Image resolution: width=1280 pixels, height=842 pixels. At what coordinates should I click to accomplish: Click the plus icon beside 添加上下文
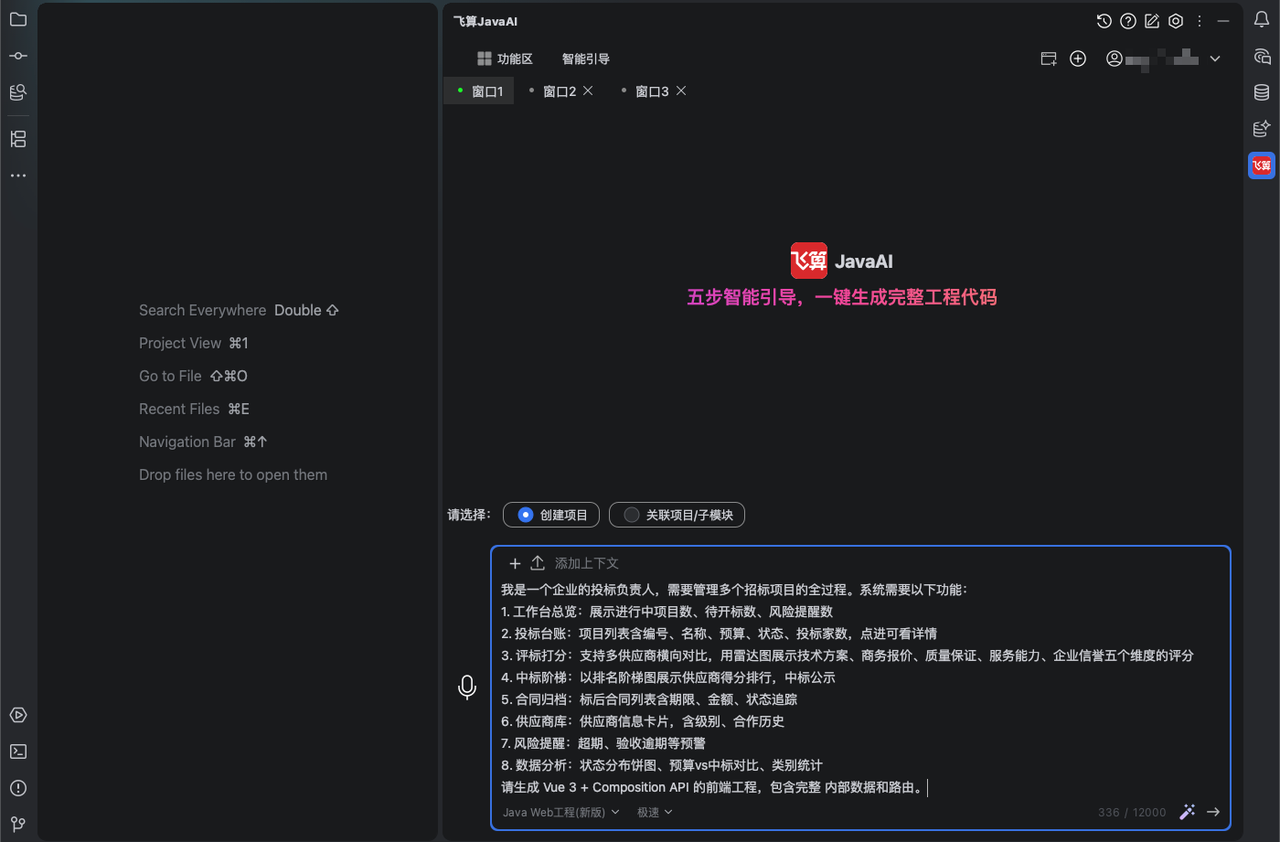click(x=515, y=563)
